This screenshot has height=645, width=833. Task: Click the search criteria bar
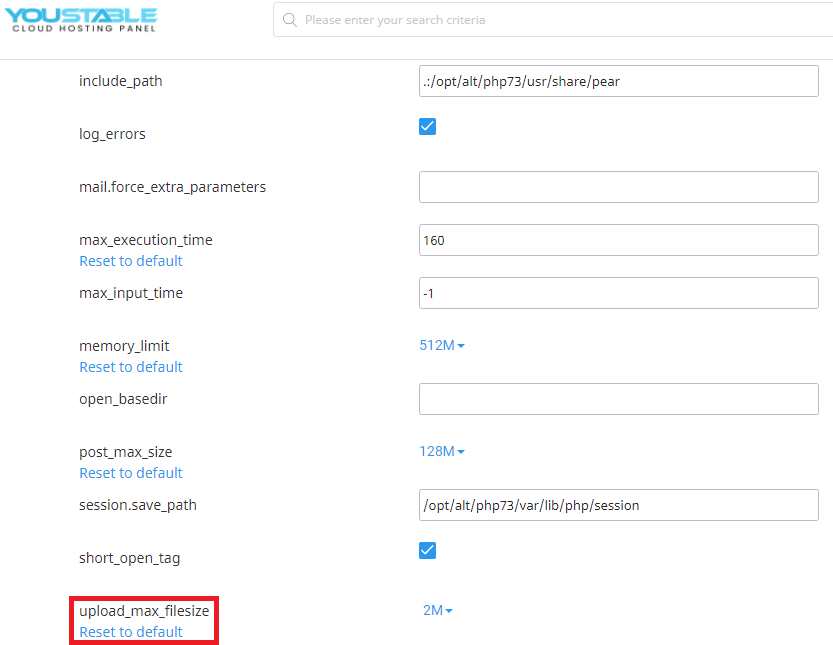coord(550,19)
